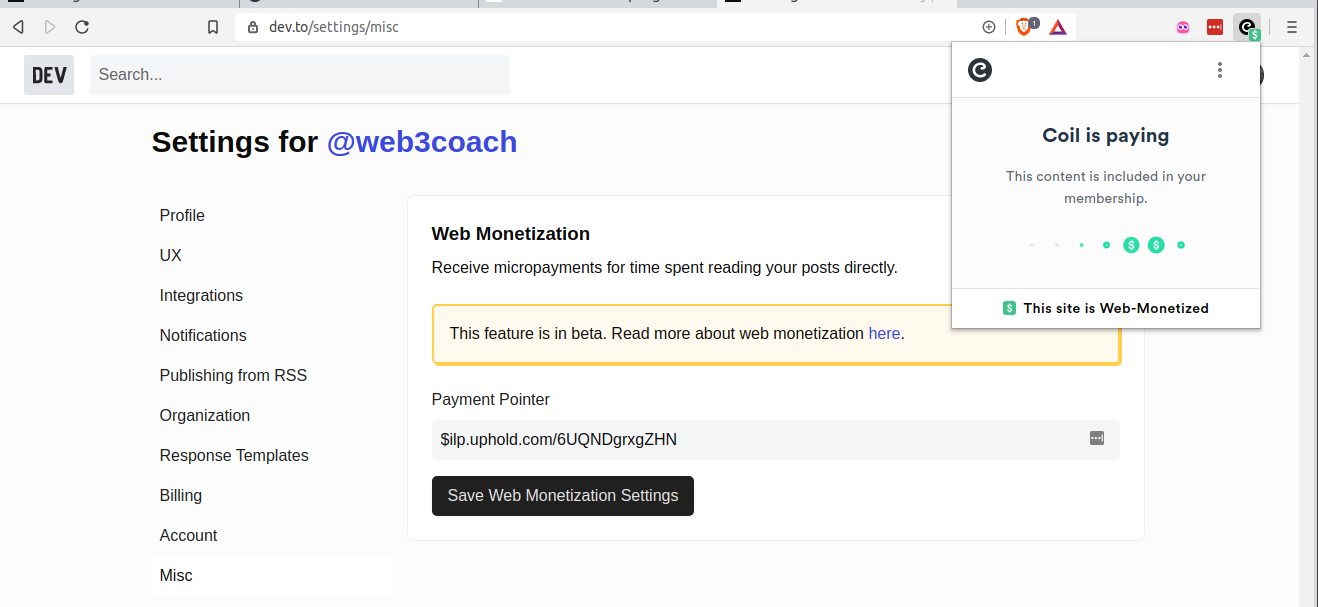Click the Payment Pointer input field
This screenshot has width=1318, height=607.
coord(775,439)
